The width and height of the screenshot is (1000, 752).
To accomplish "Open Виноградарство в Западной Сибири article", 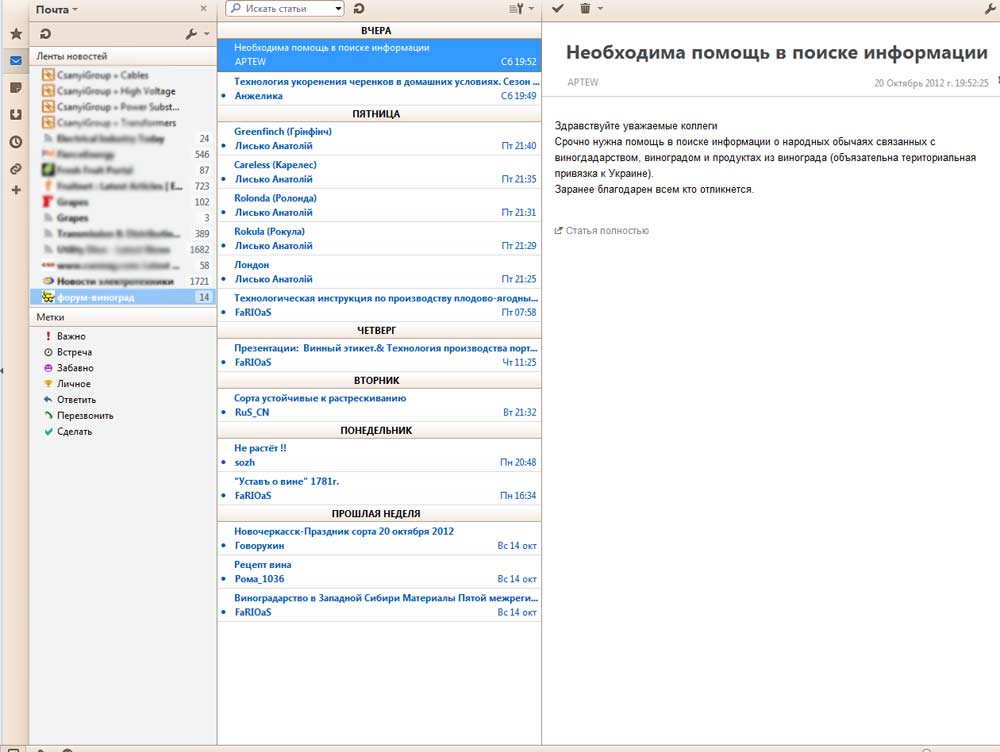I will pyautogui.click(x=379, y=605).
